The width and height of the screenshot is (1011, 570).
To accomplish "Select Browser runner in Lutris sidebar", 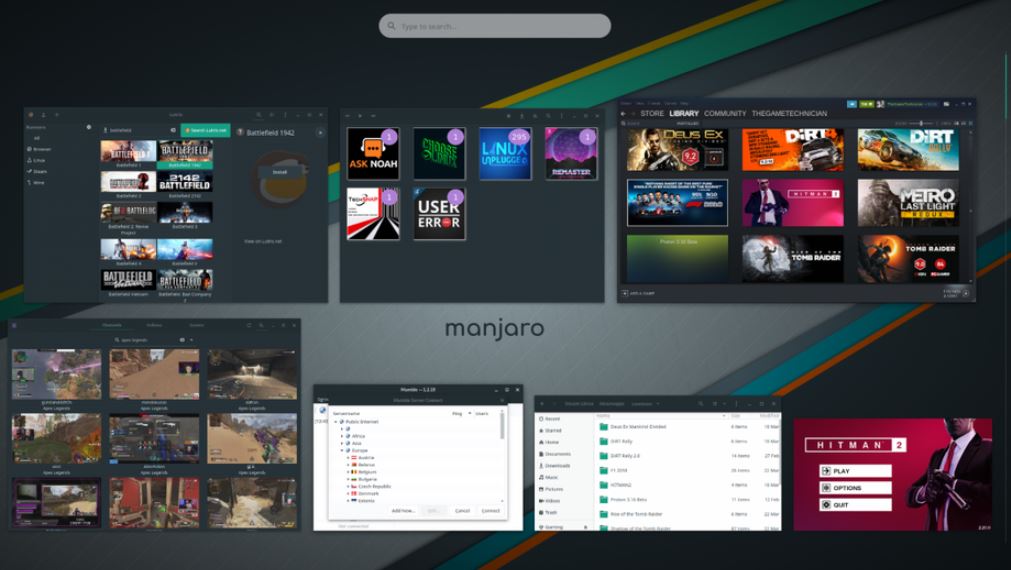I will click(39, 149).
